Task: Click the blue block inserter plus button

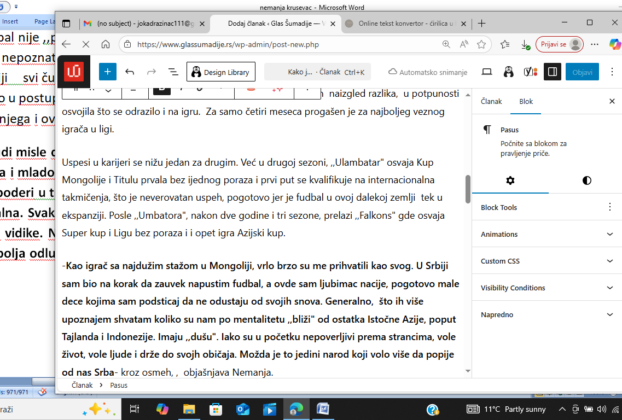Action: point(108,72)
